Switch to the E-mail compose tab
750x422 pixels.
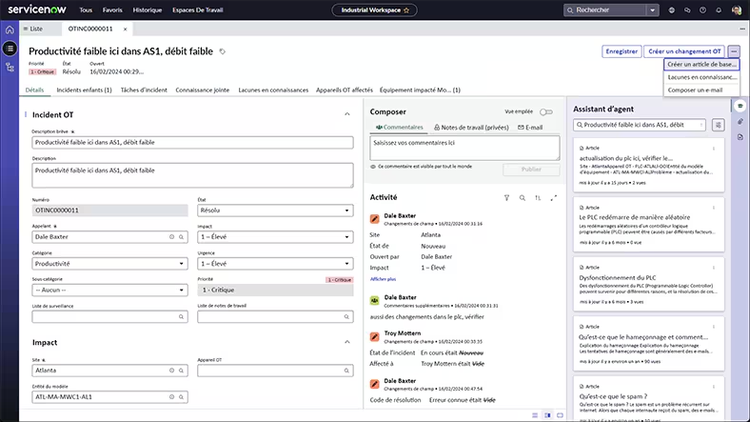[530, 128]
